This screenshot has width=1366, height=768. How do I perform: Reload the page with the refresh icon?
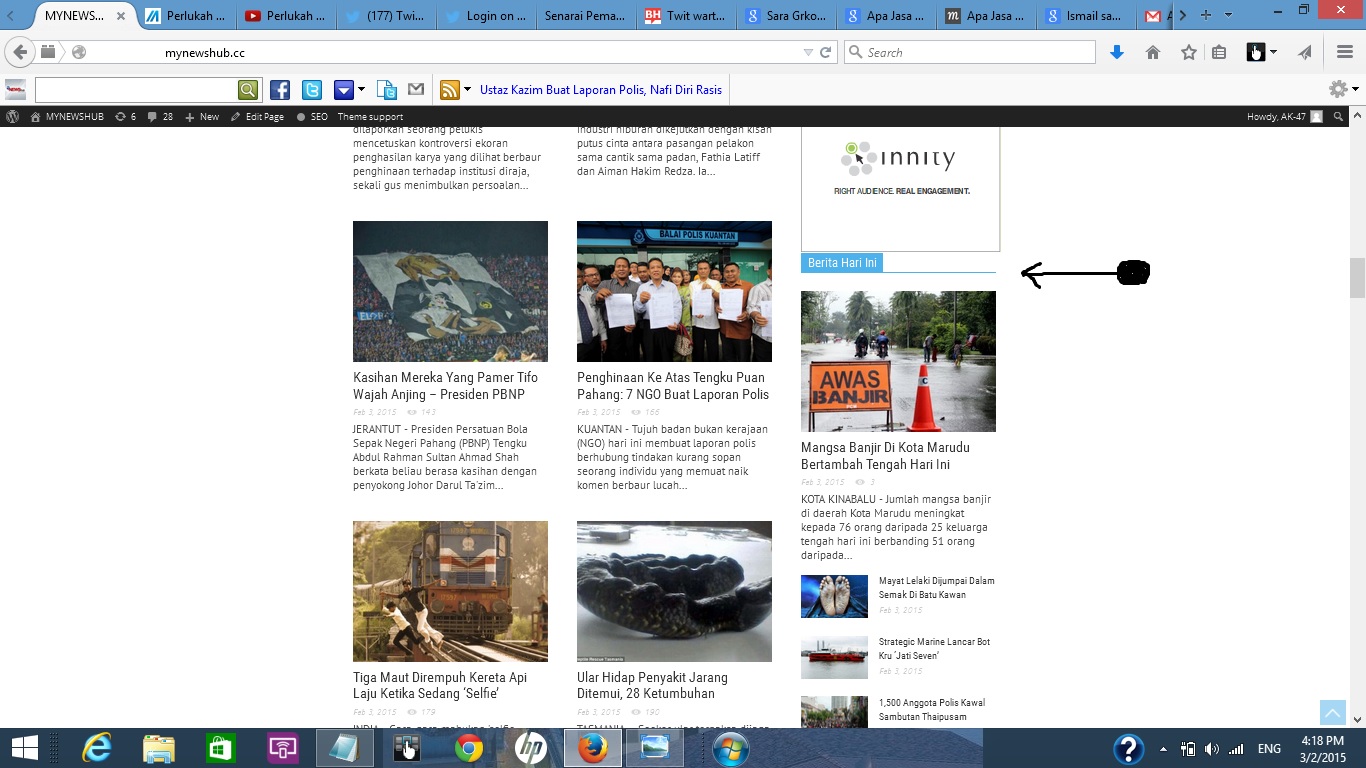826,52
